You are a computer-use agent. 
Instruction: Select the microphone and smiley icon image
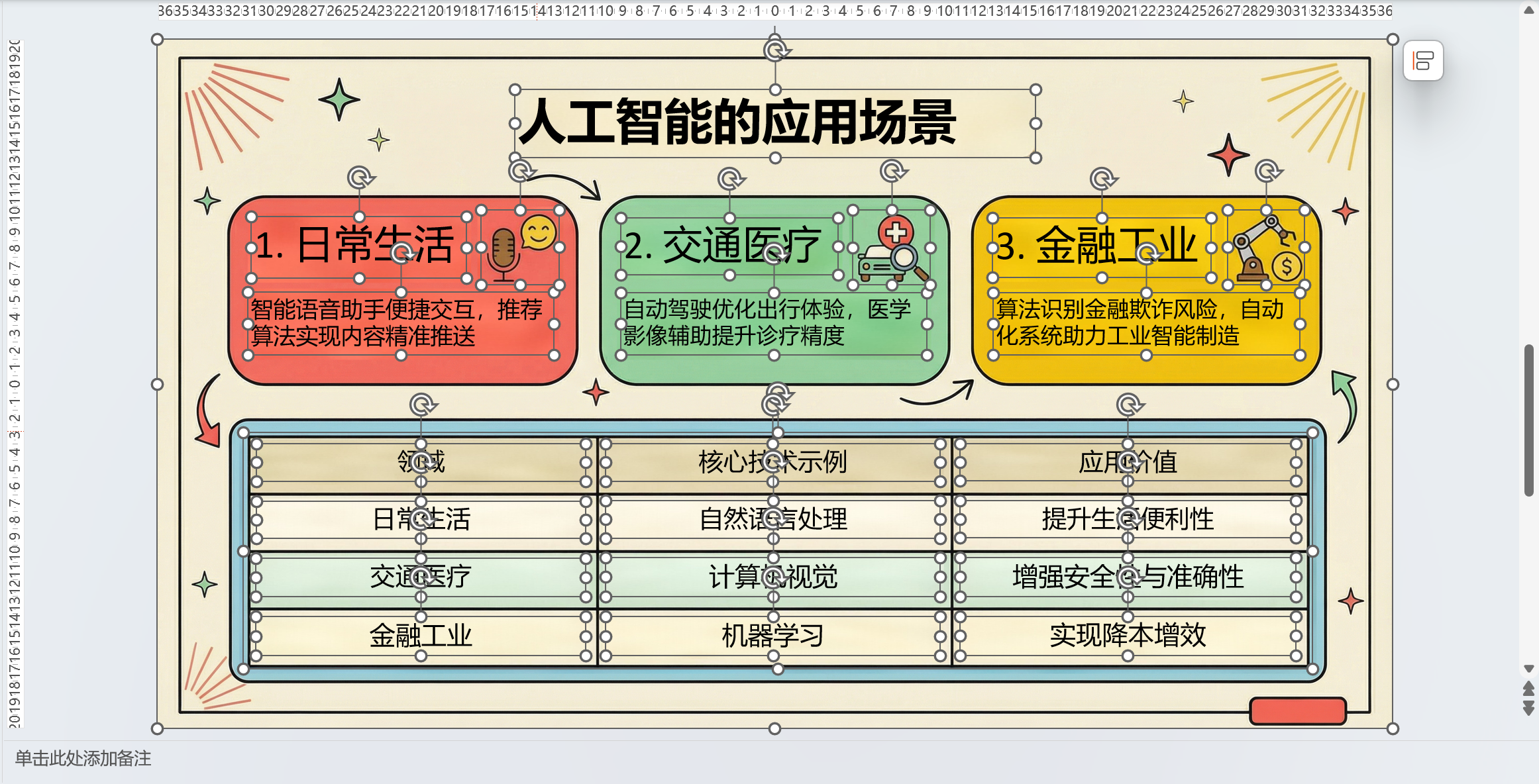[520, 248]
